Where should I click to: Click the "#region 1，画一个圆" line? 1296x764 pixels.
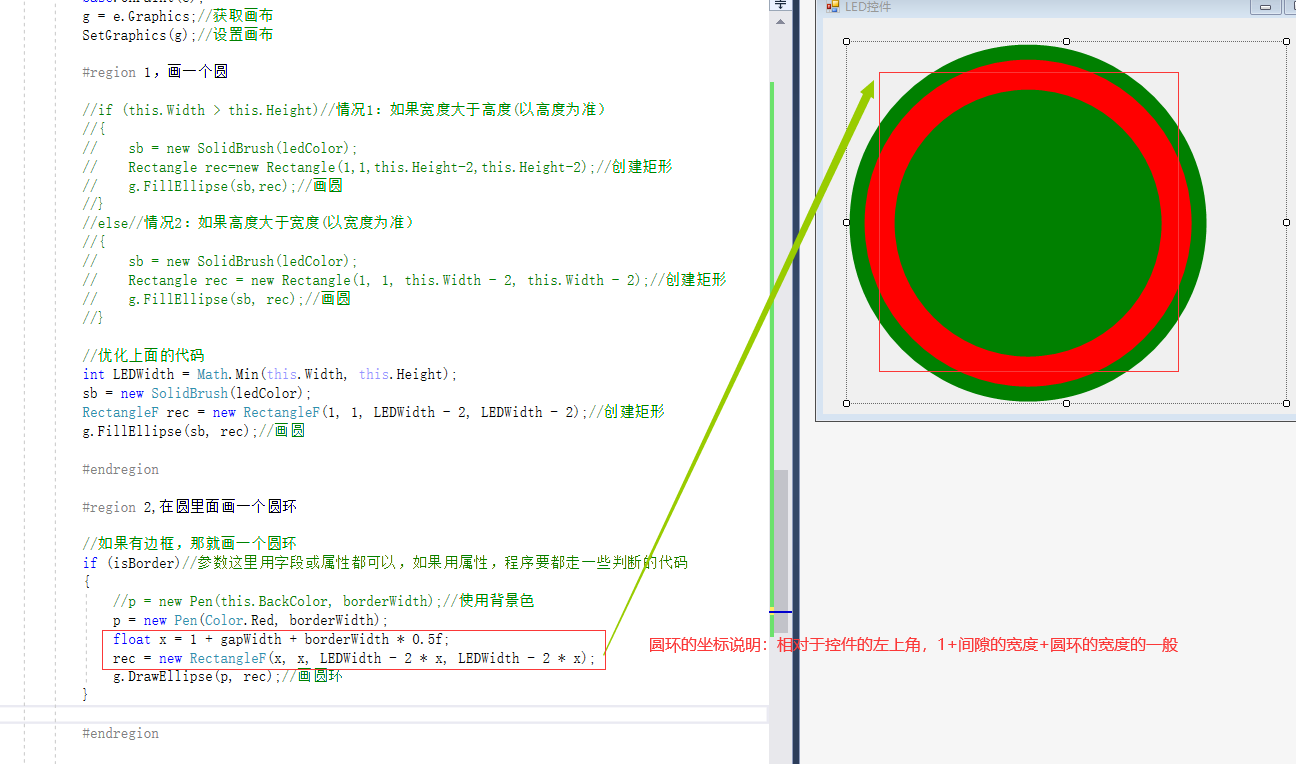click(157, 72)
